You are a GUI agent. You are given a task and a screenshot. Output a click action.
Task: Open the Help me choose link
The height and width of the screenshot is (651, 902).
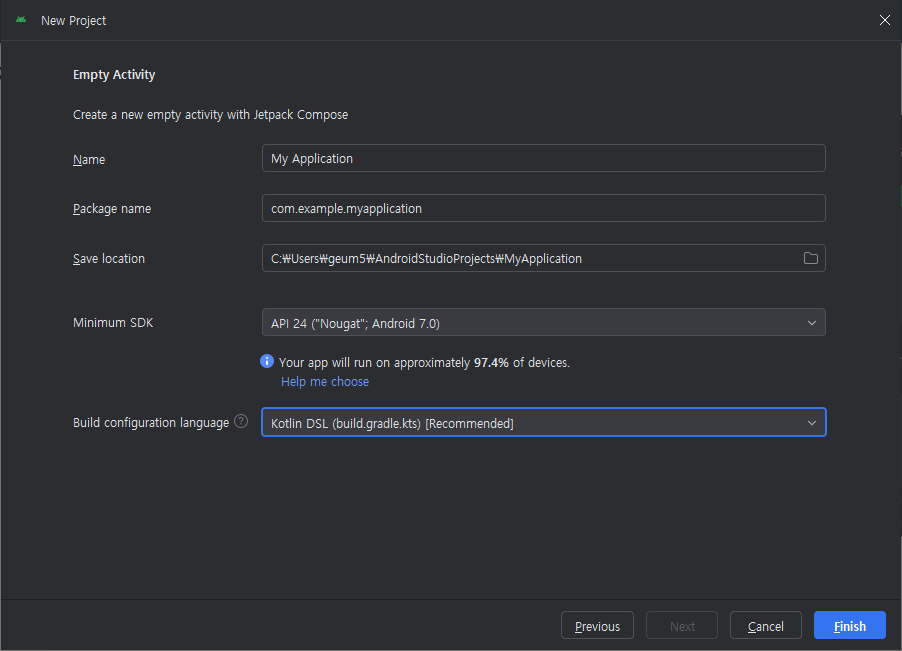[x=325, y=382]
